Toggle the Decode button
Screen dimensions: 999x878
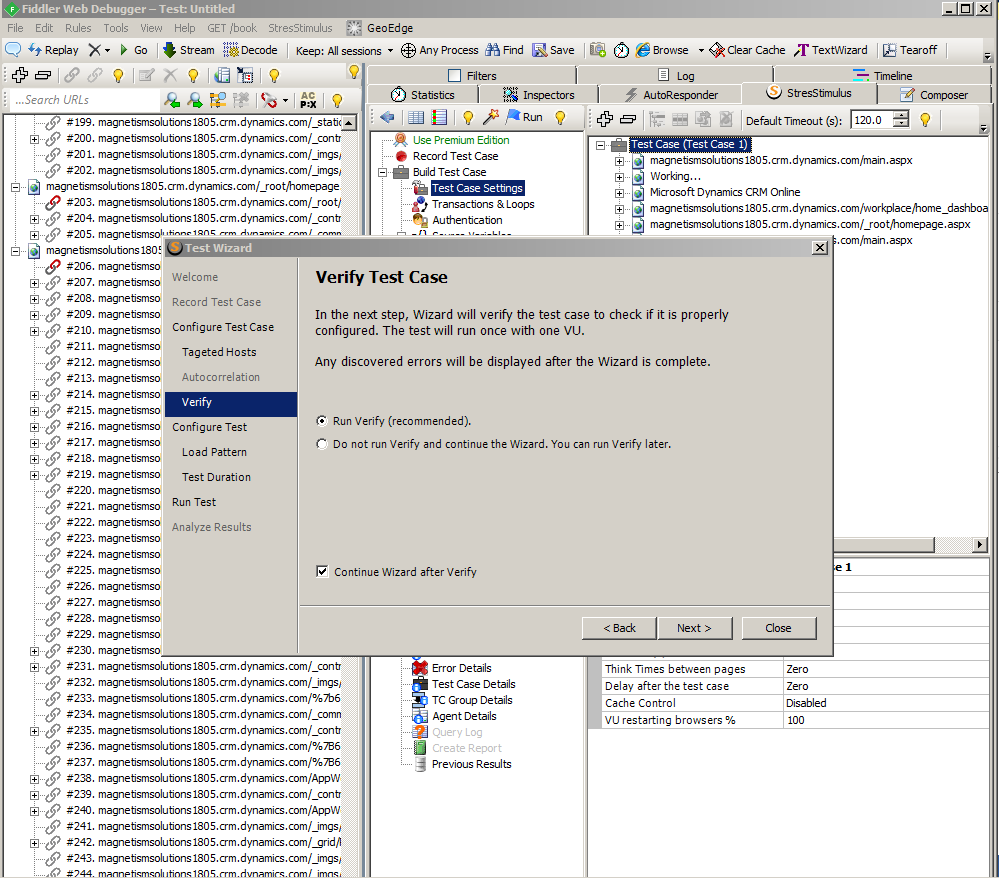(250, 50)
